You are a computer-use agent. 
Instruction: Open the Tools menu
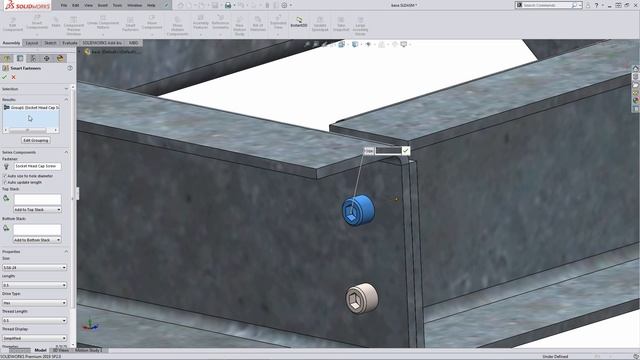coord(117,5)
